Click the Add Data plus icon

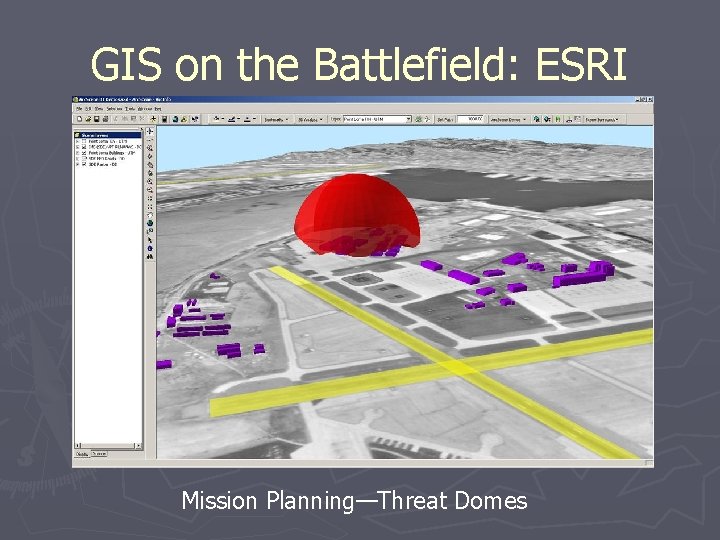(x=153, y=119)
